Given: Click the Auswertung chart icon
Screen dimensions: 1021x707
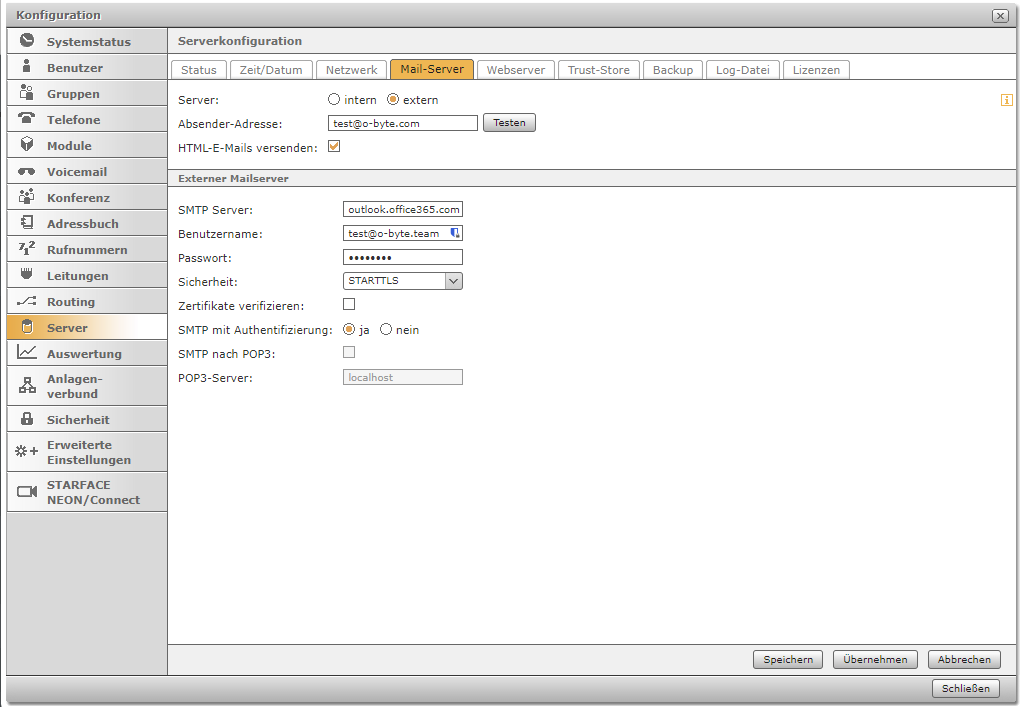Looking at the screenshot, I should tap(27, 353).
